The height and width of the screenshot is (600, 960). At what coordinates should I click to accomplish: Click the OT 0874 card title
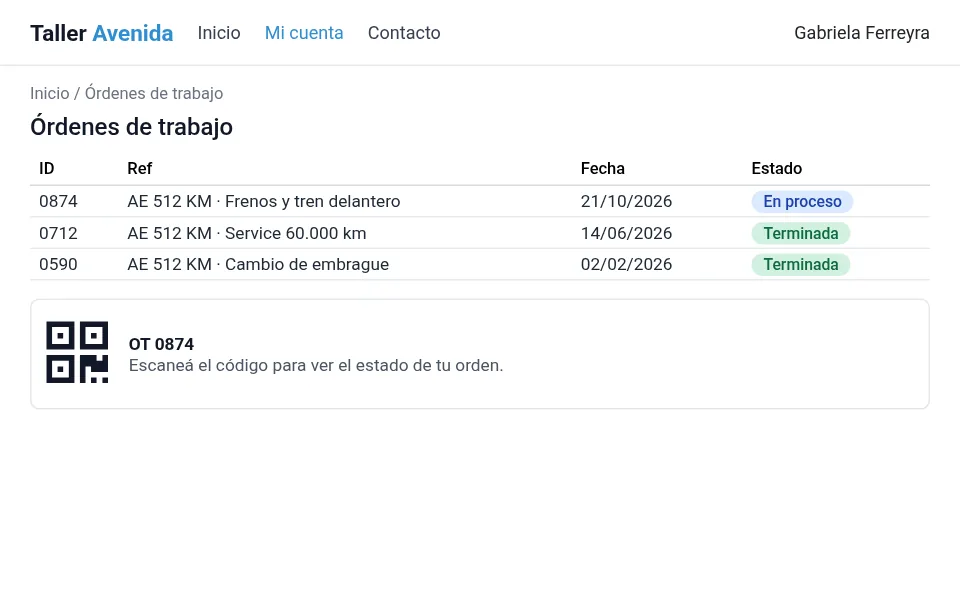click(161, 344)
